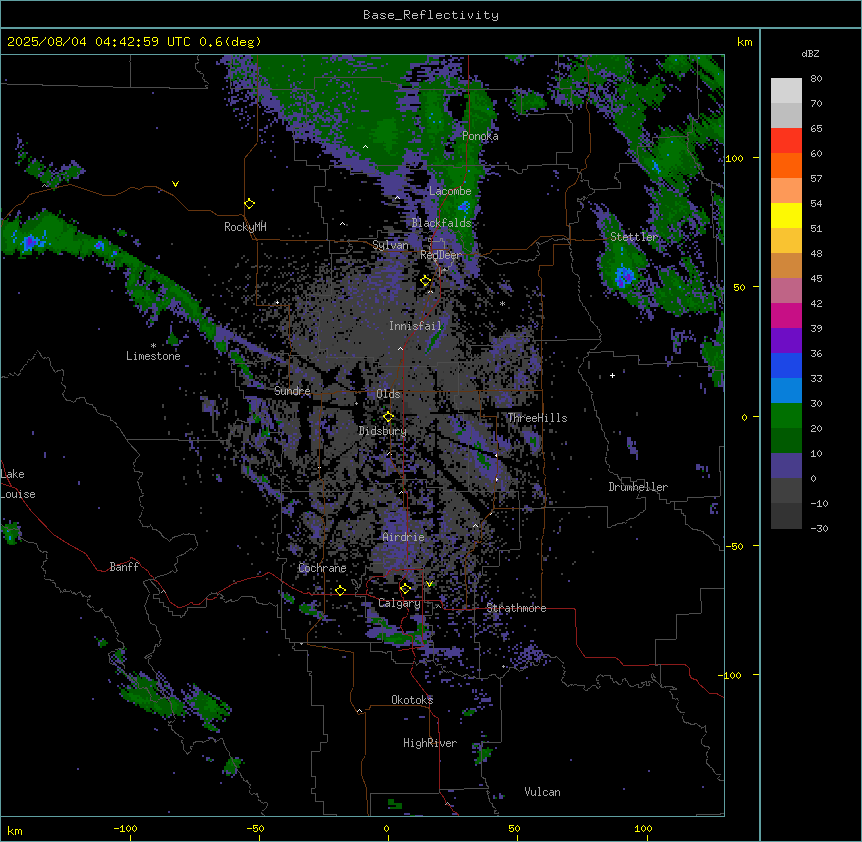The width and height of the screenshot is (862, 842).
Task: Click yellow diamond marker below Cochrane
Action: [x=340, y=590]
